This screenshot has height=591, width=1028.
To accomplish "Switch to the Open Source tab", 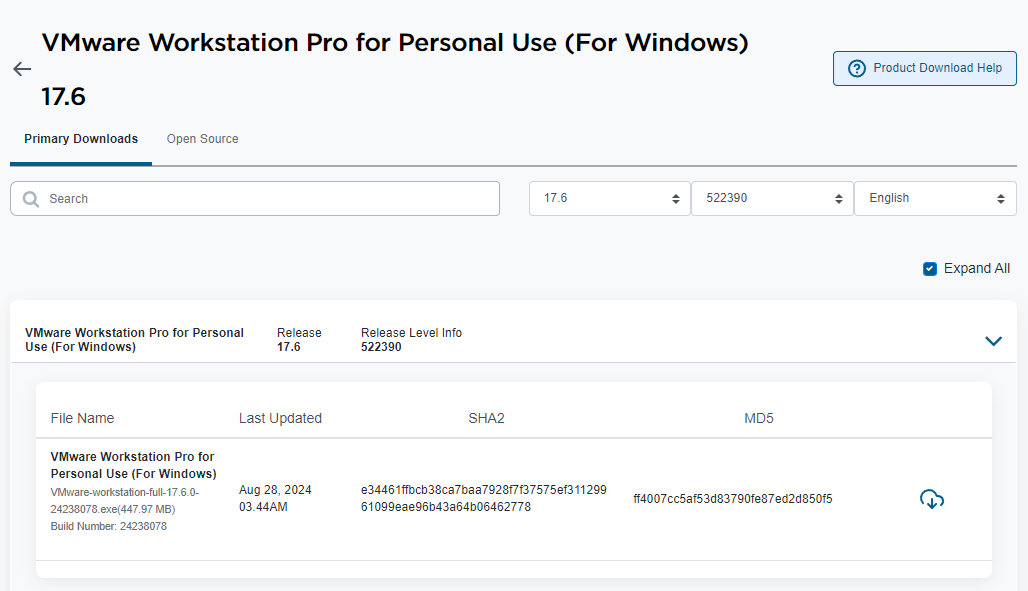I will [x=203, y=139].
